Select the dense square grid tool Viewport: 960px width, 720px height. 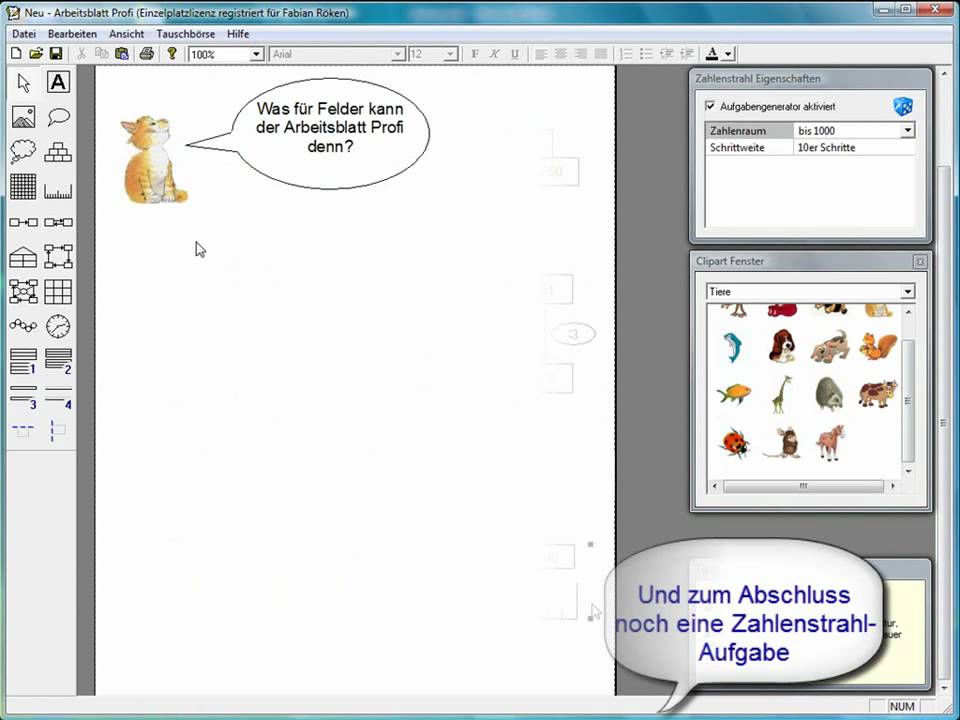(x=23, y=187)
